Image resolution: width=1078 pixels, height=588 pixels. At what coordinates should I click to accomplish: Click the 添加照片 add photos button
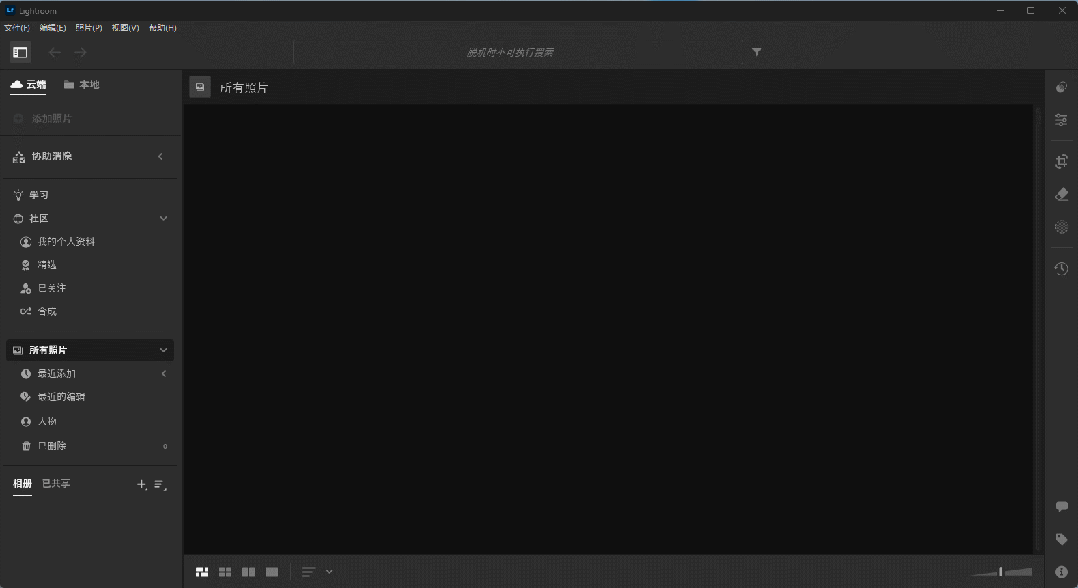(43, 118)
